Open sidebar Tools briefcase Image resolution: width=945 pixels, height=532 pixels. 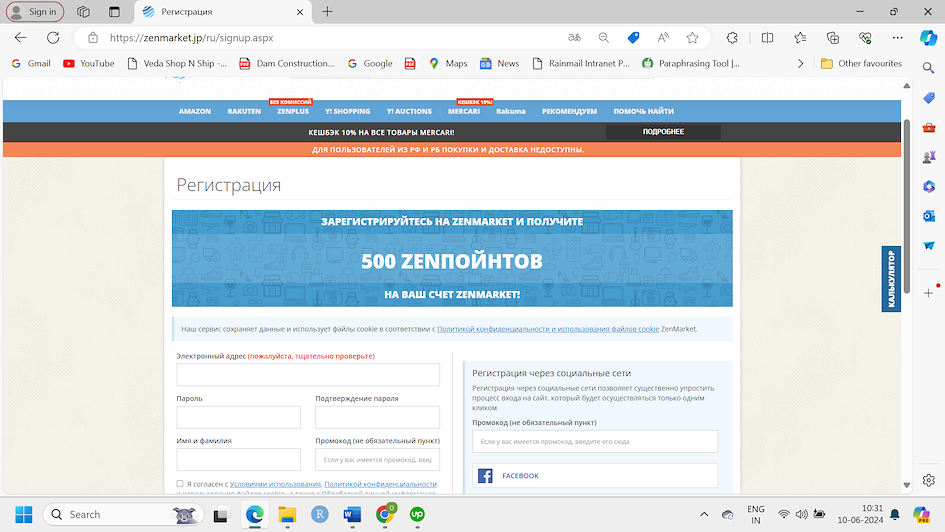point(929,127)
